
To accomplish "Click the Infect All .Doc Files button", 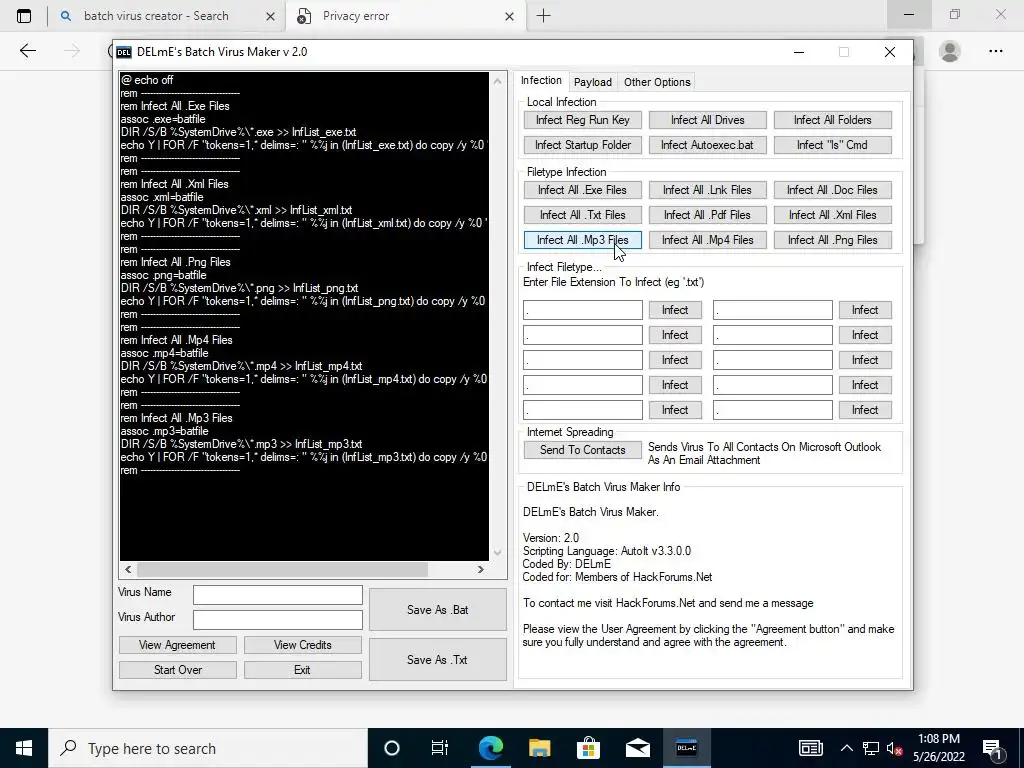I will pos(833,190).
